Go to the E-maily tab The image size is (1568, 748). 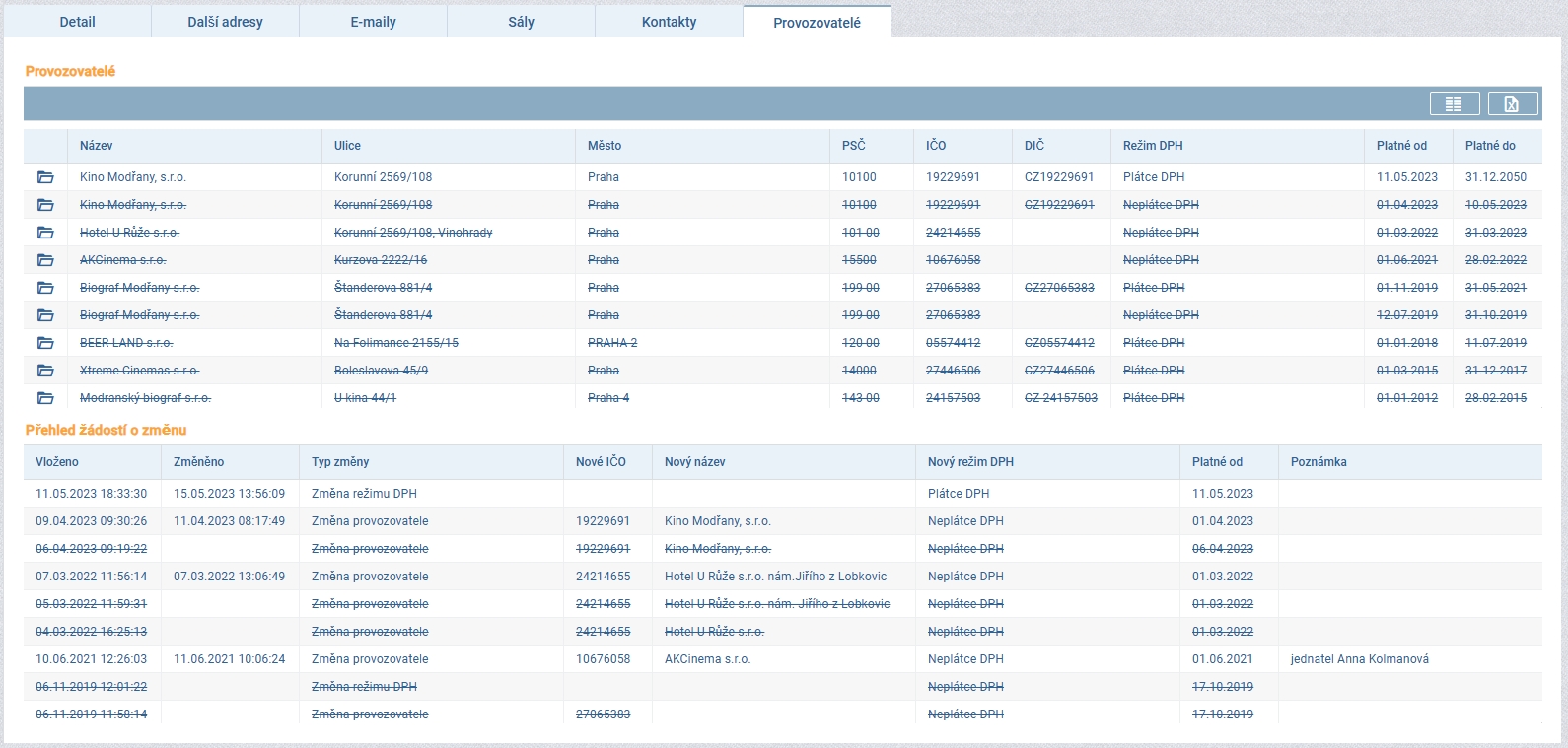tap(373, 22)
